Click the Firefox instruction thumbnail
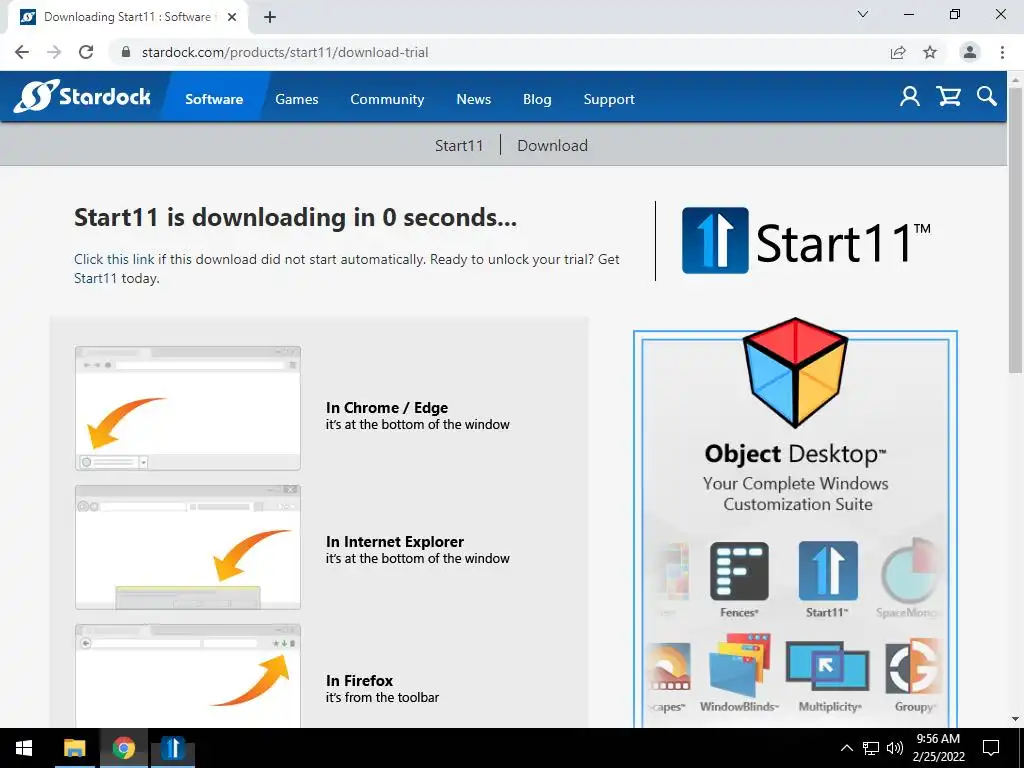 click(188, 676)
